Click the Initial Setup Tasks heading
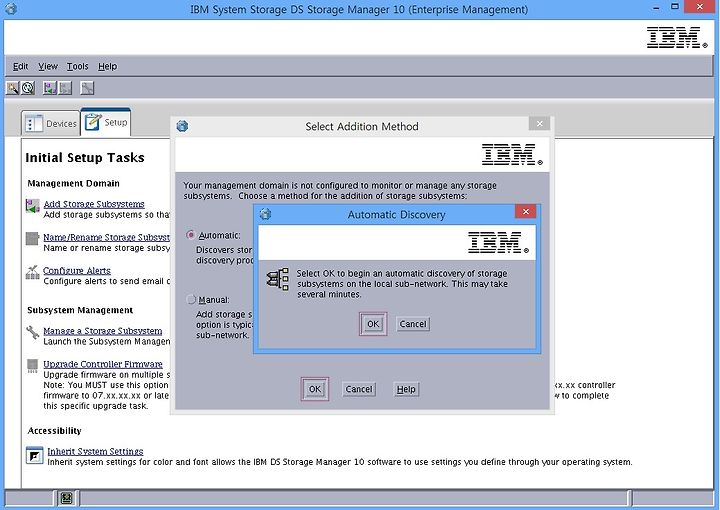 [85, 157]
